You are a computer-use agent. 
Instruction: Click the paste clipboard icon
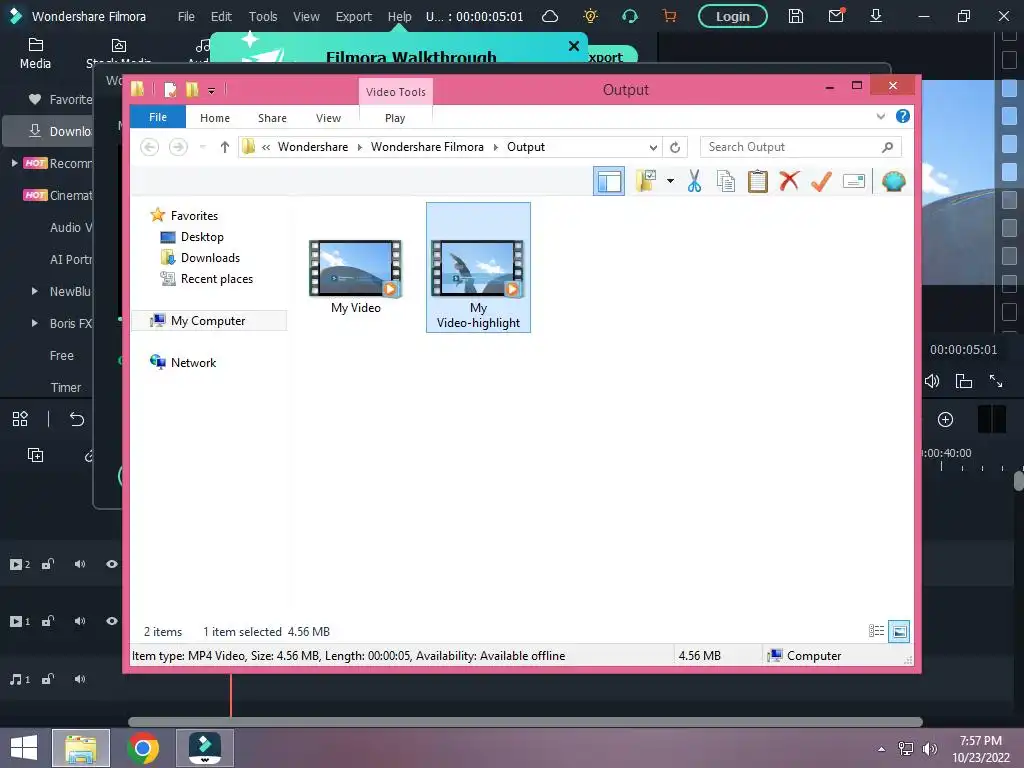758,181
